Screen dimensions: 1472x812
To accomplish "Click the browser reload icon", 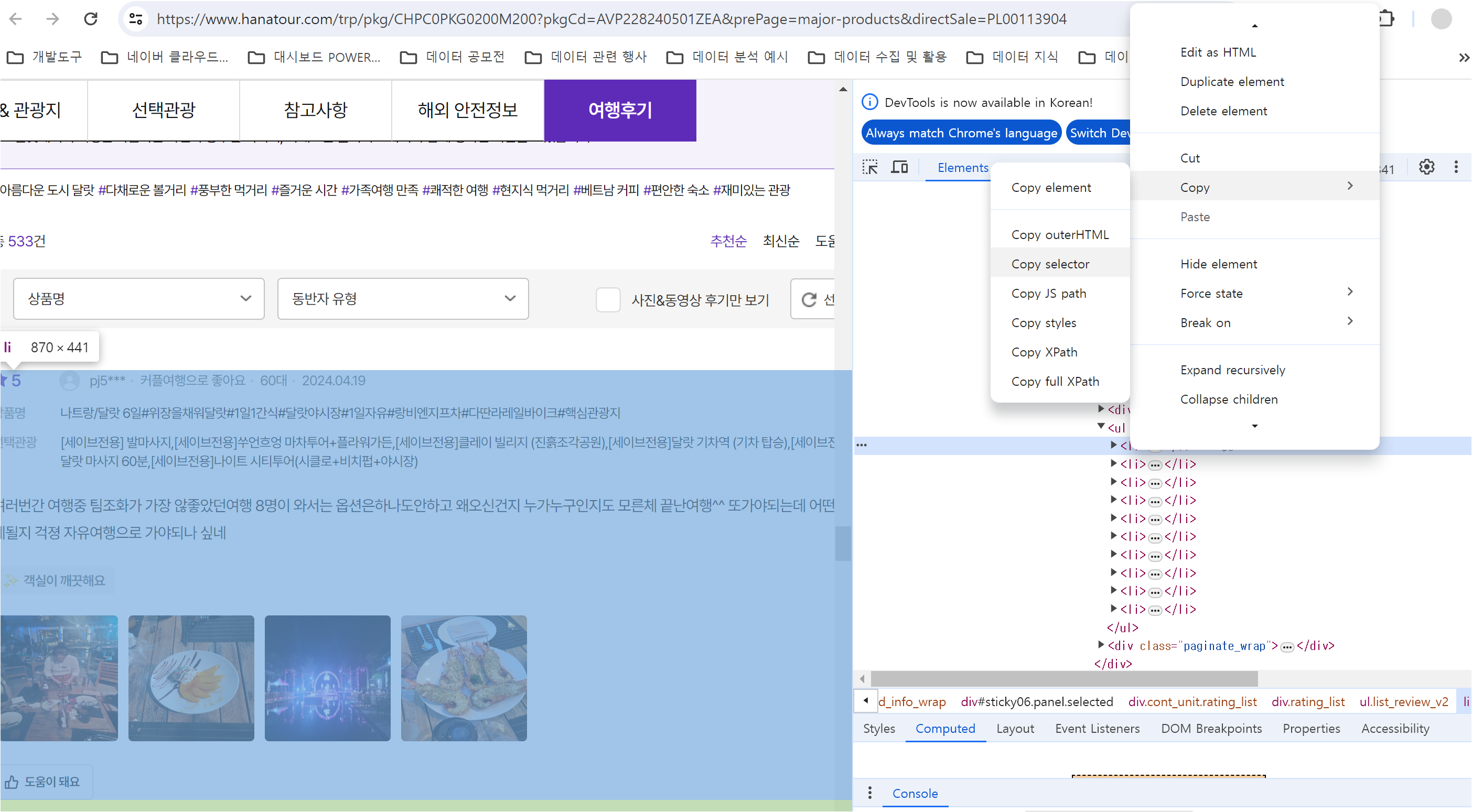I will pos(91,19).
